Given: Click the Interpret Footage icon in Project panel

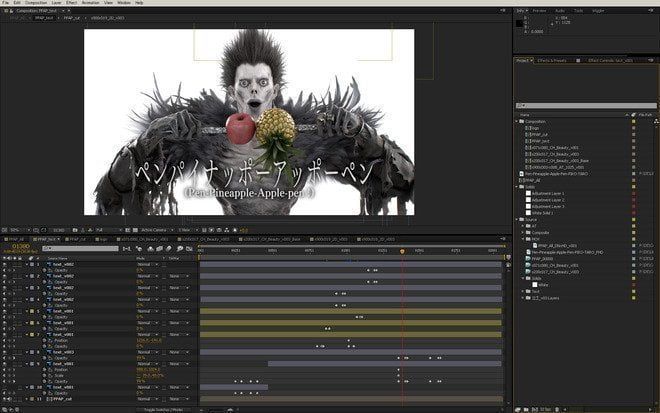Looking at the screenshot, I should 518,409.
